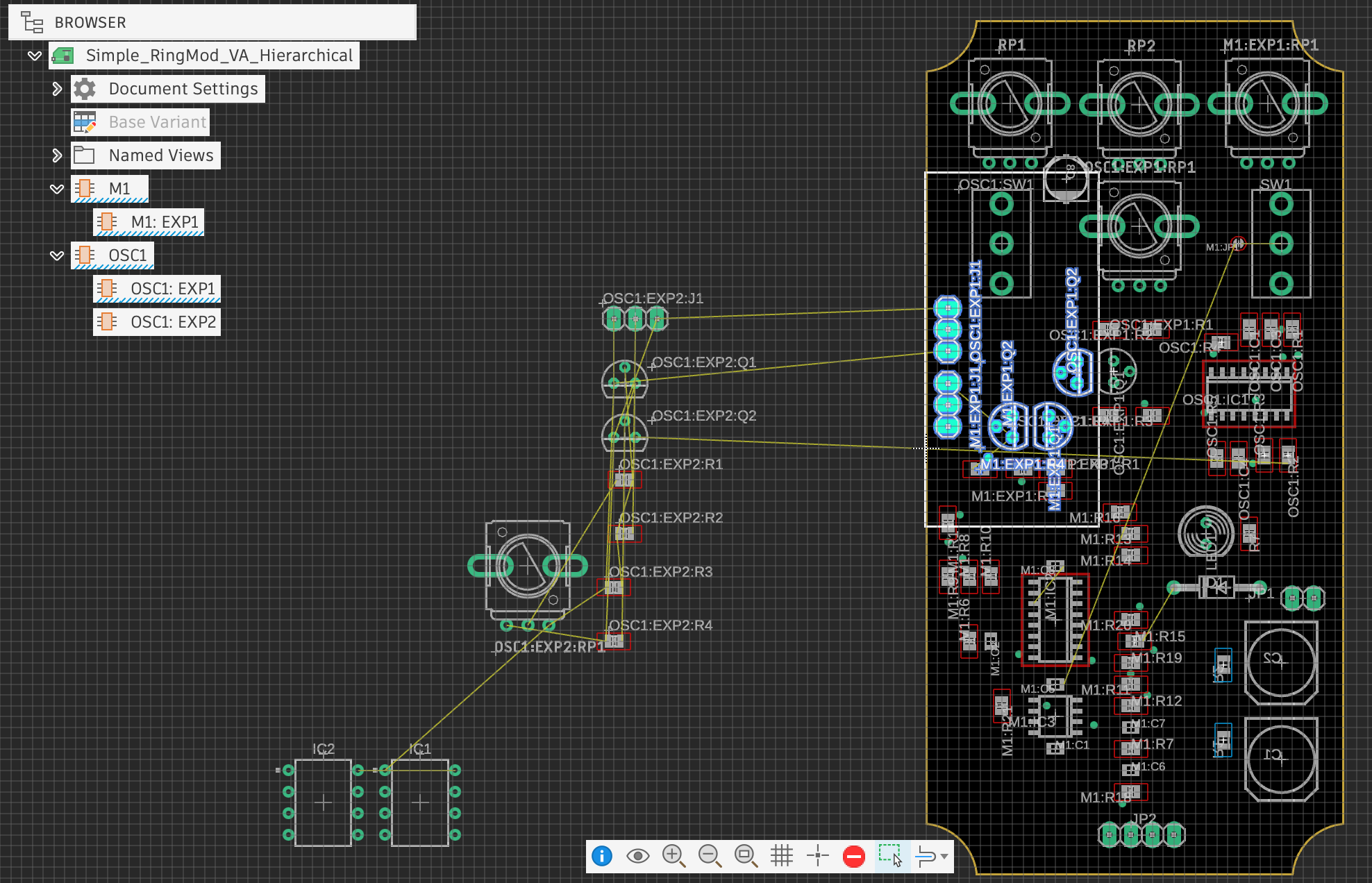Click the folder icon beside Named Views
The width and height of the screenshot is (1372, 883).
pyautogui.click(x=84, y=155)
